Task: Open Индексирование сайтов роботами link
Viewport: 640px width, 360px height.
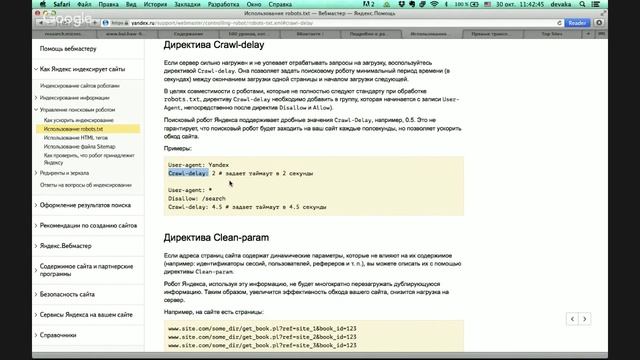Action: click(x=80, y=86)
